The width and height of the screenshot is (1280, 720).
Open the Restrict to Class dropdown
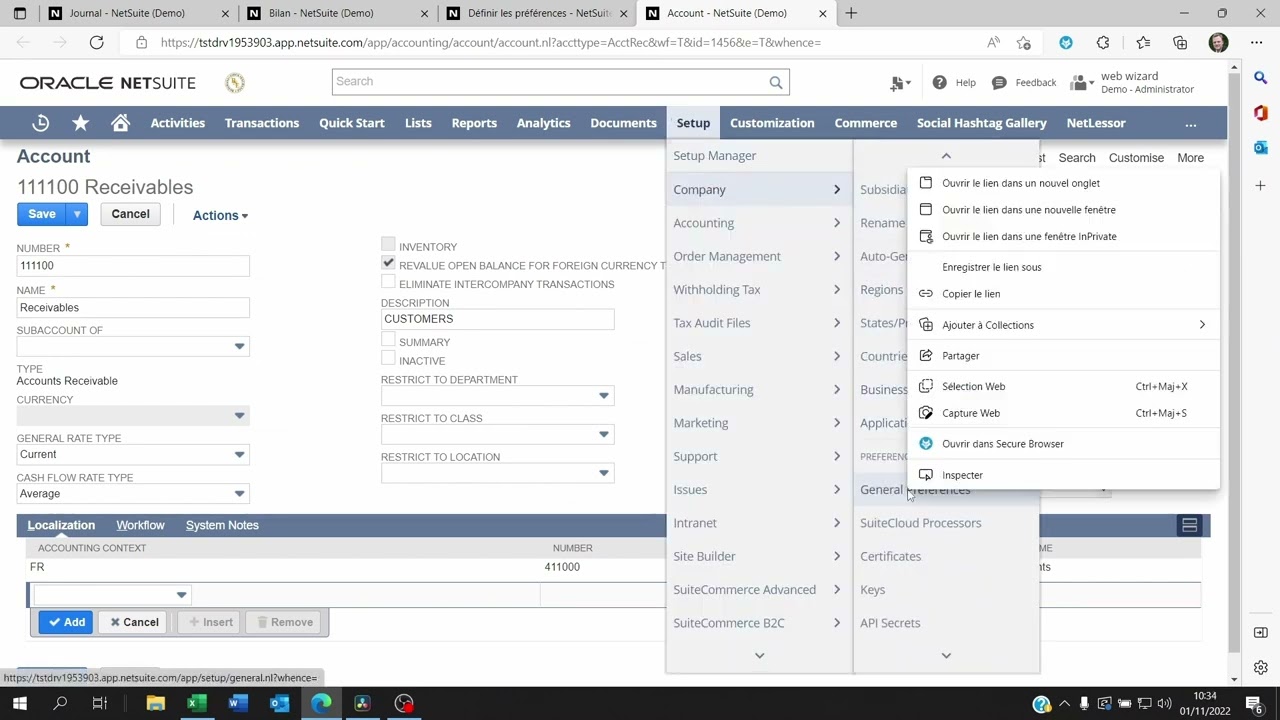coord(603,434)
